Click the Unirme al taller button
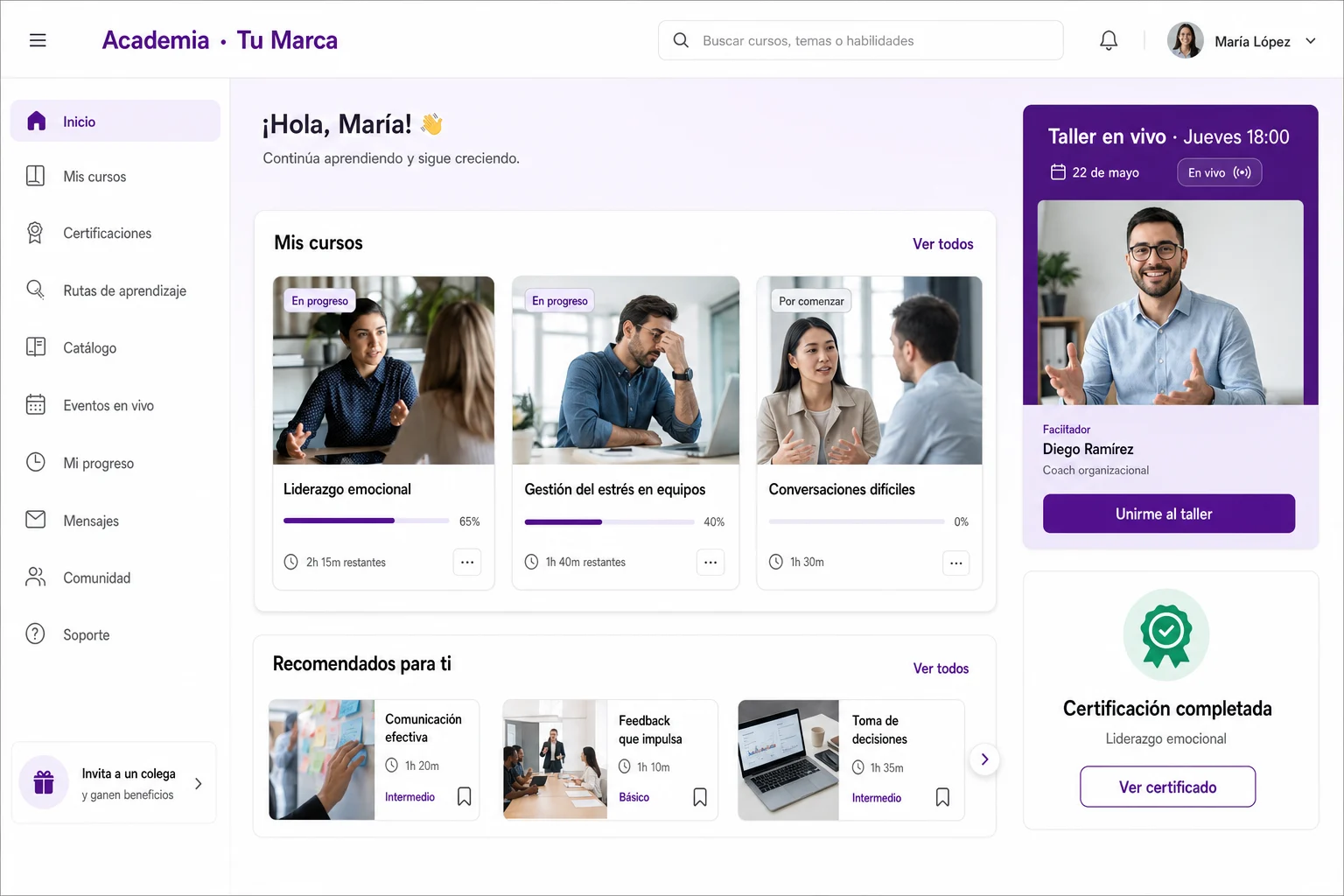The height and width of the screenshot is (896, 1344). point(1169,514)
